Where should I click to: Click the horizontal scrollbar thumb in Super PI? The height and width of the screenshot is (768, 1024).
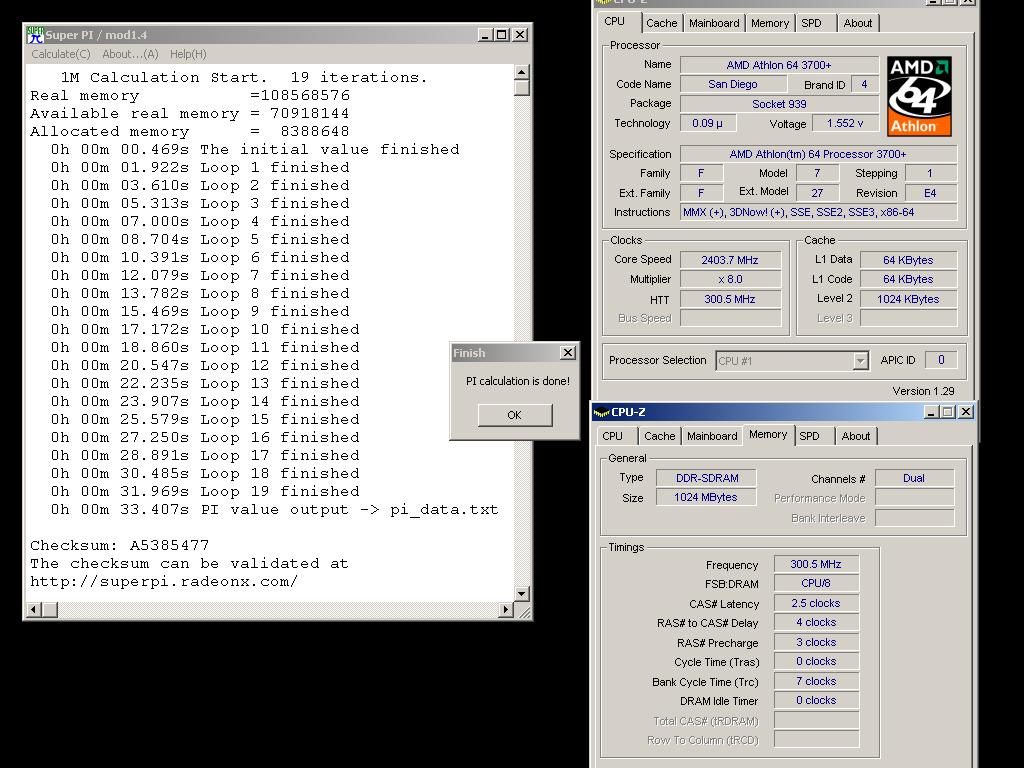tap(50, 609)
